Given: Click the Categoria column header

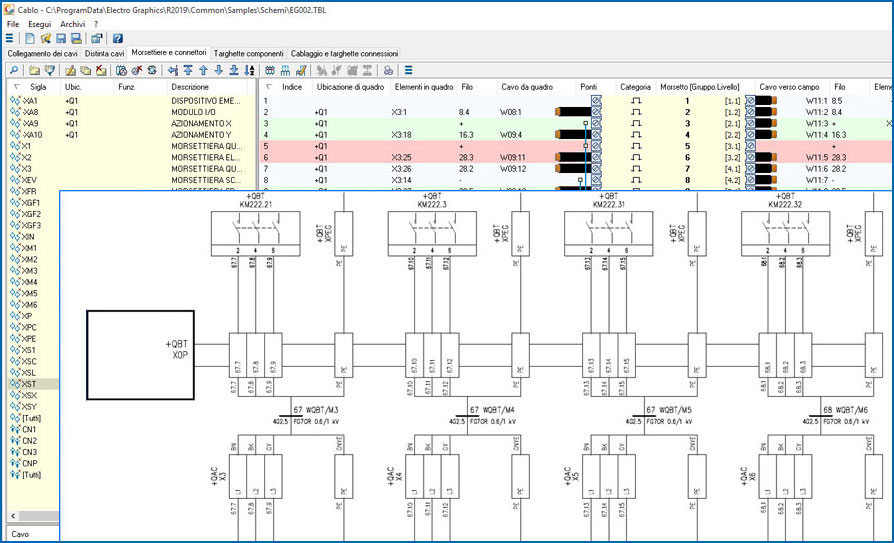Looking at the screenshot, I should pos(635,87).
